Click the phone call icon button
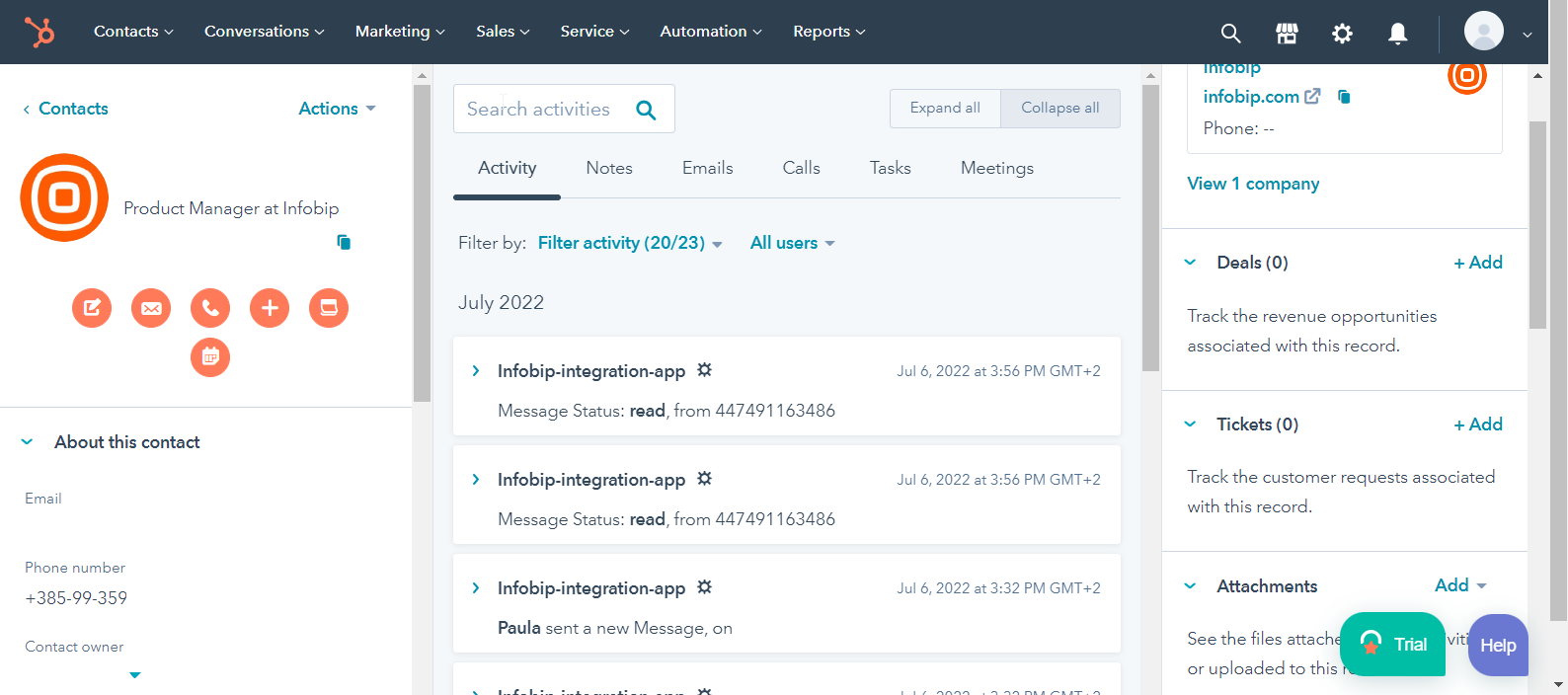This screenshot has width=1568, height=695. (210, 308)
